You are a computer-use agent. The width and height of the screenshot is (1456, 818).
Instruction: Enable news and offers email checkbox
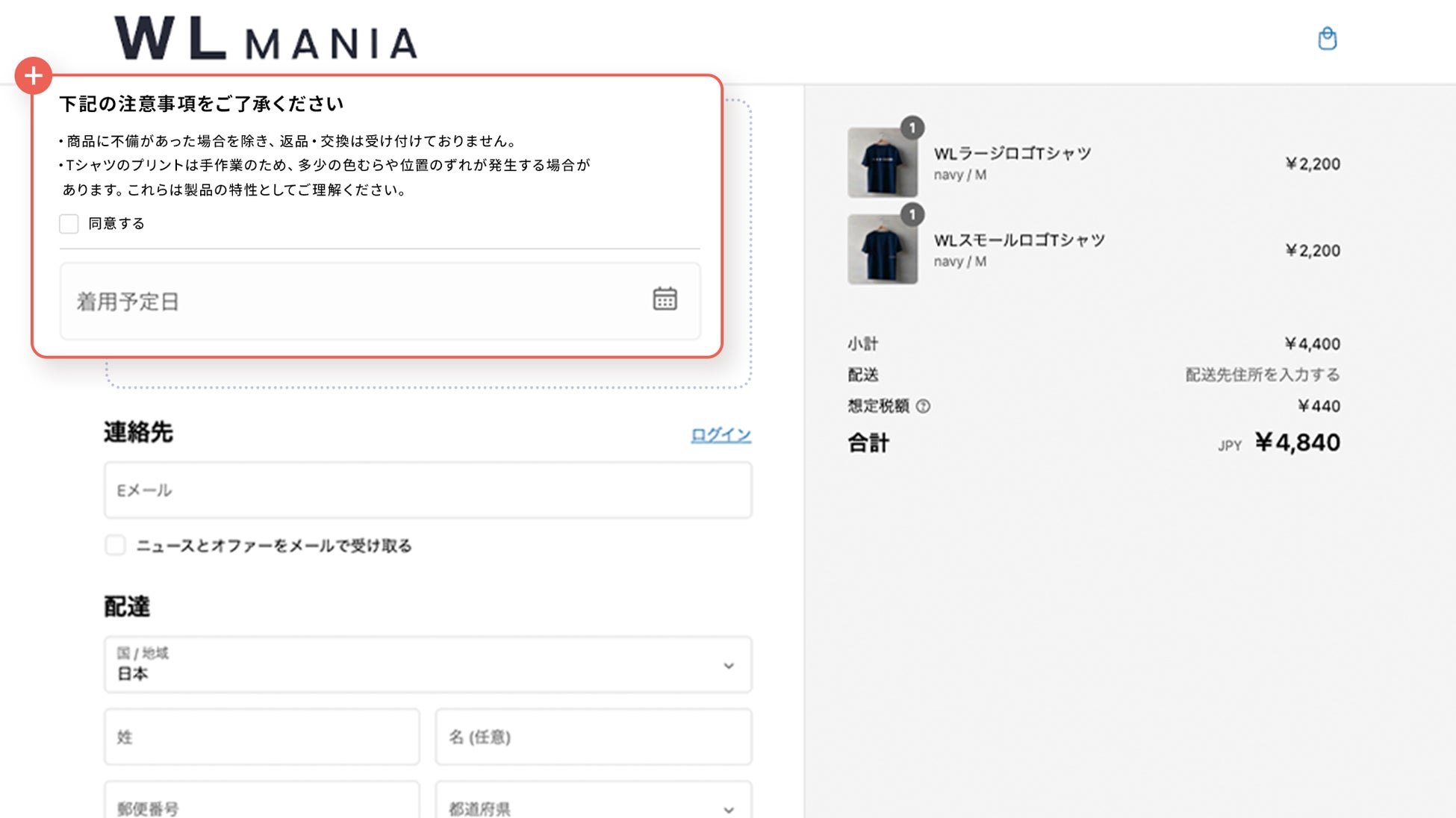[115, 546]
